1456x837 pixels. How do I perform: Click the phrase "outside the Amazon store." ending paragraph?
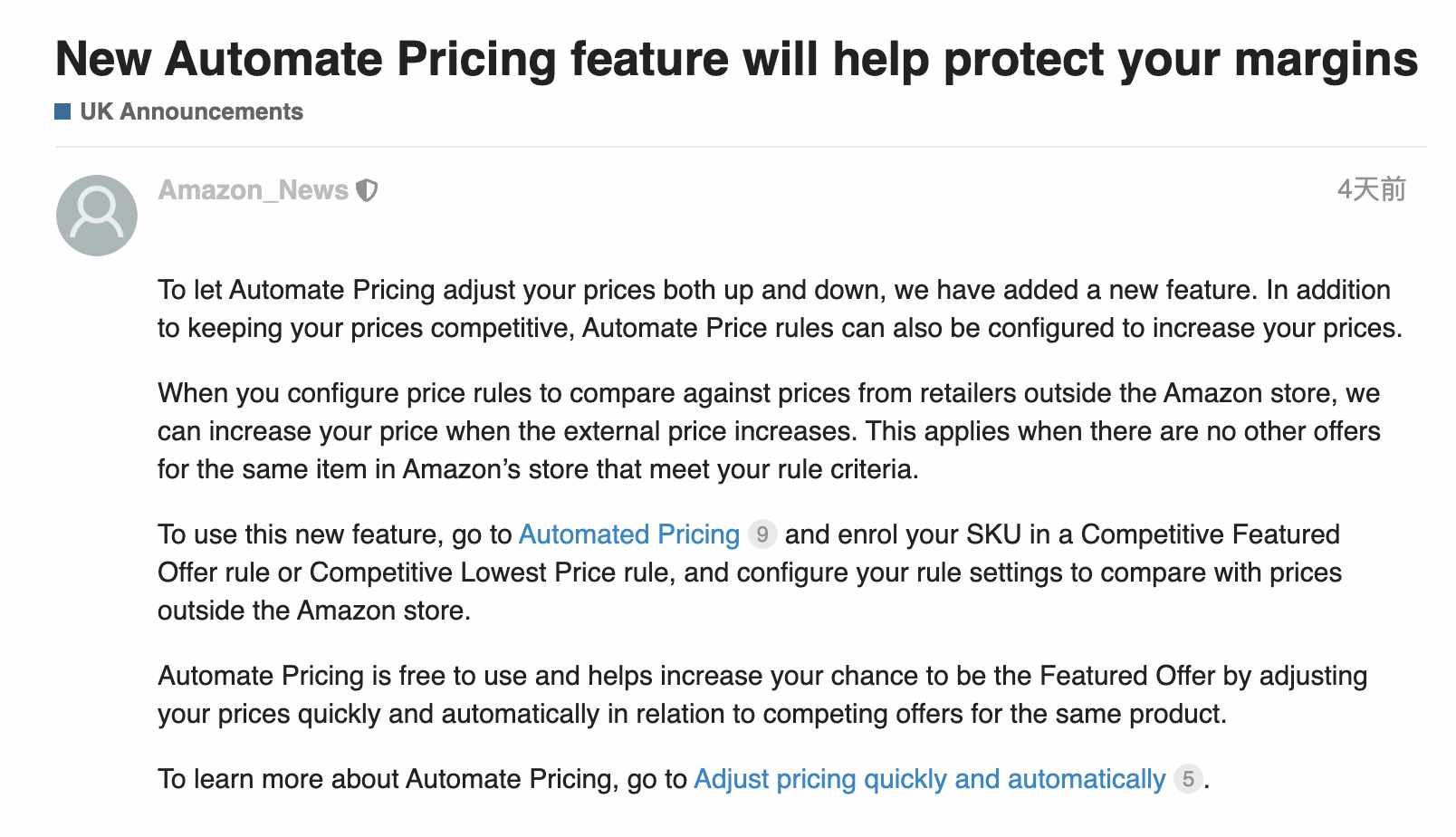[314, 611]
